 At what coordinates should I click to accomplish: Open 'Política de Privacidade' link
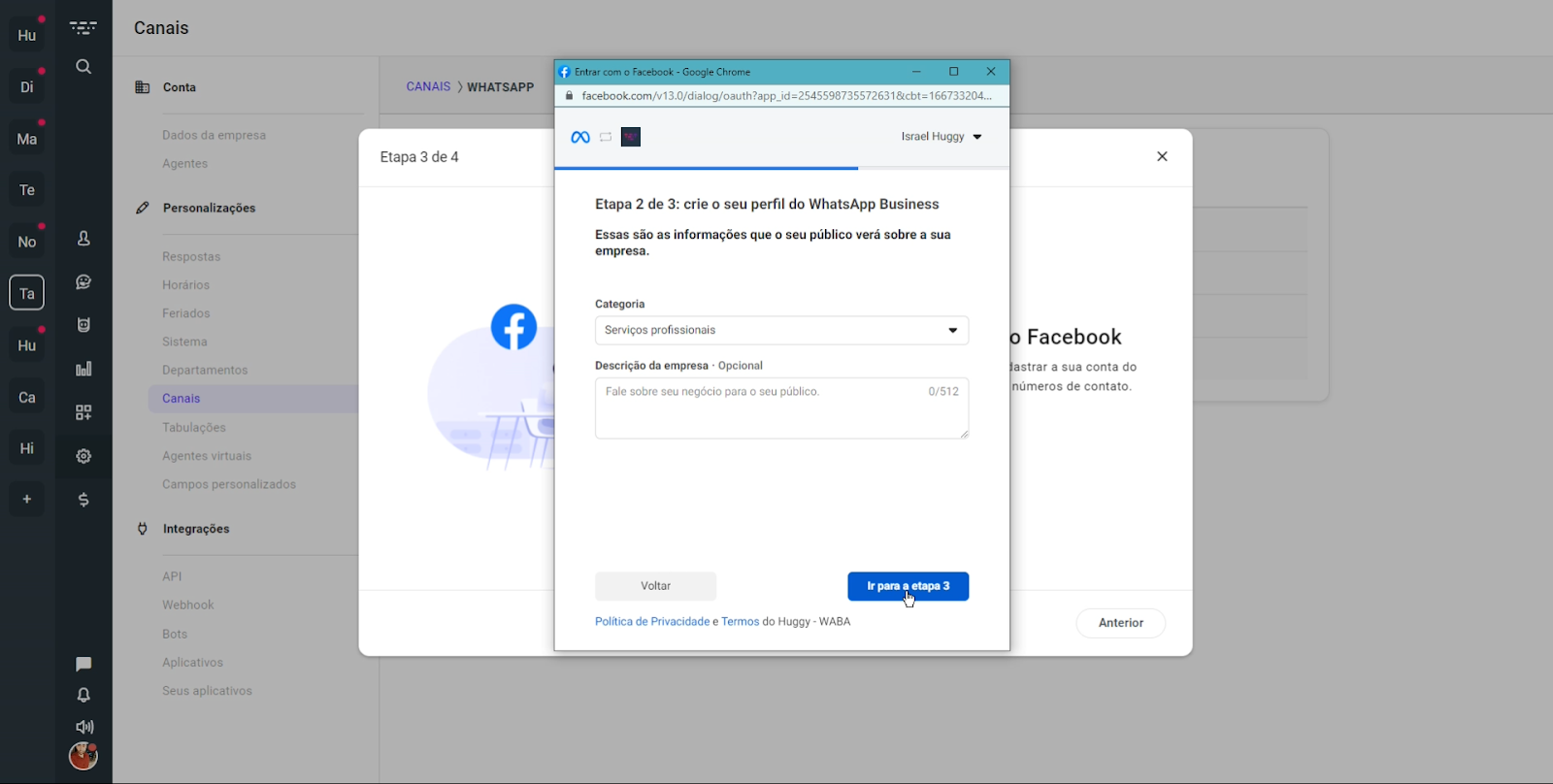[x=652, y=622]
